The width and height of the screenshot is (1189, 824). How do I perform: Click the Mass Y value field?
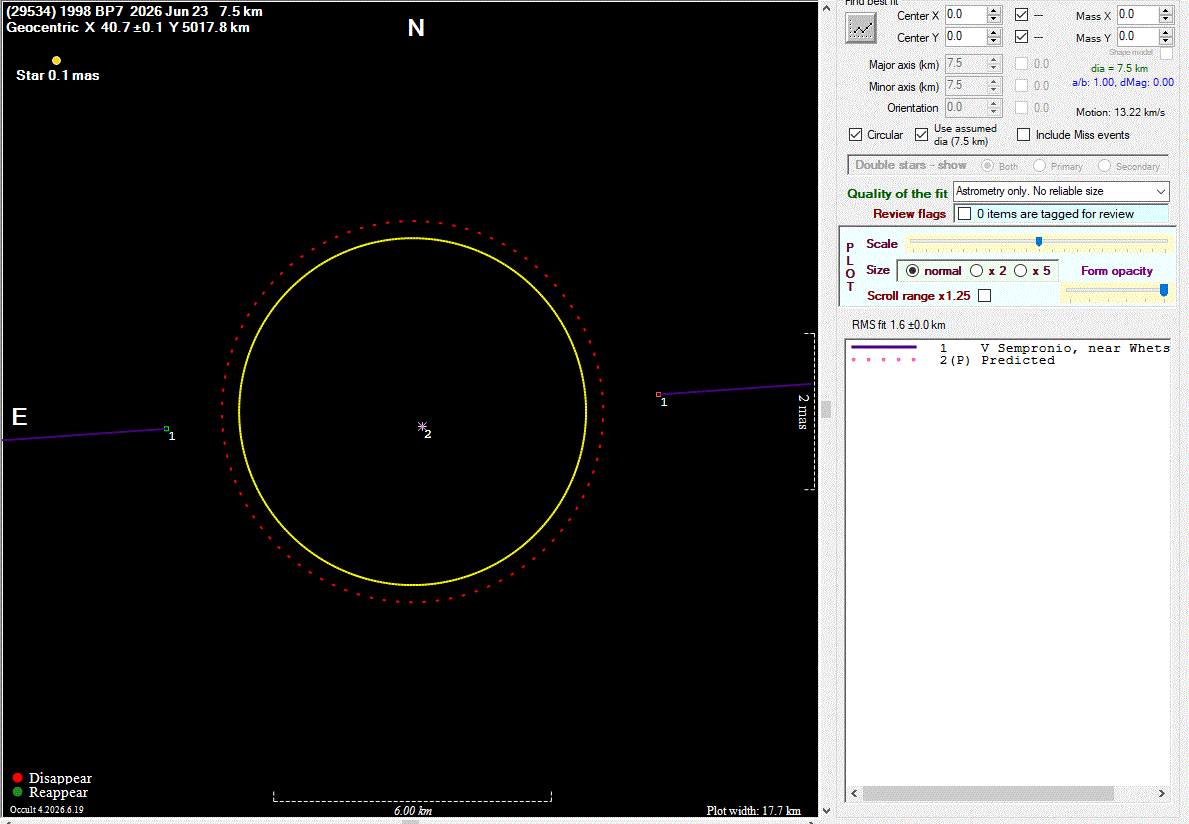pos(1137,36)
